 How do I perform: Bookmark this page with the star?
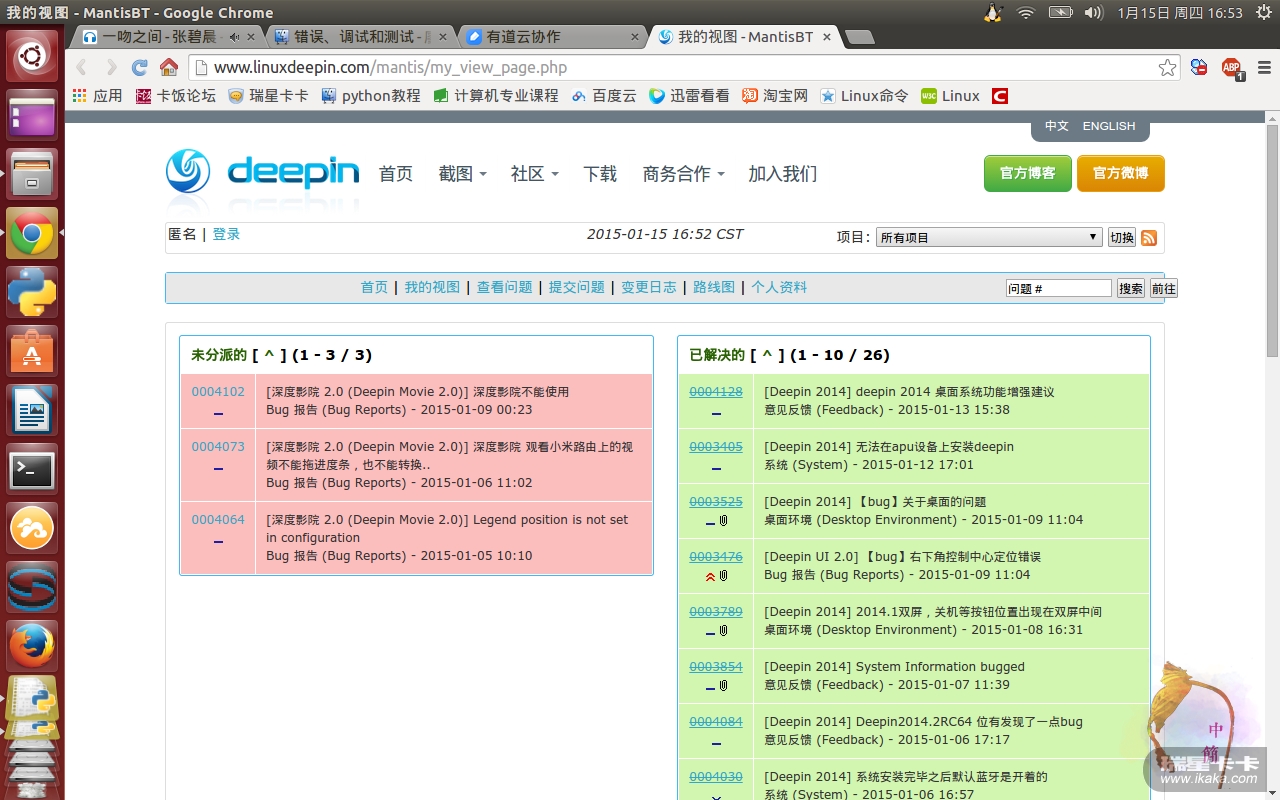click(x=1167, y=68)
